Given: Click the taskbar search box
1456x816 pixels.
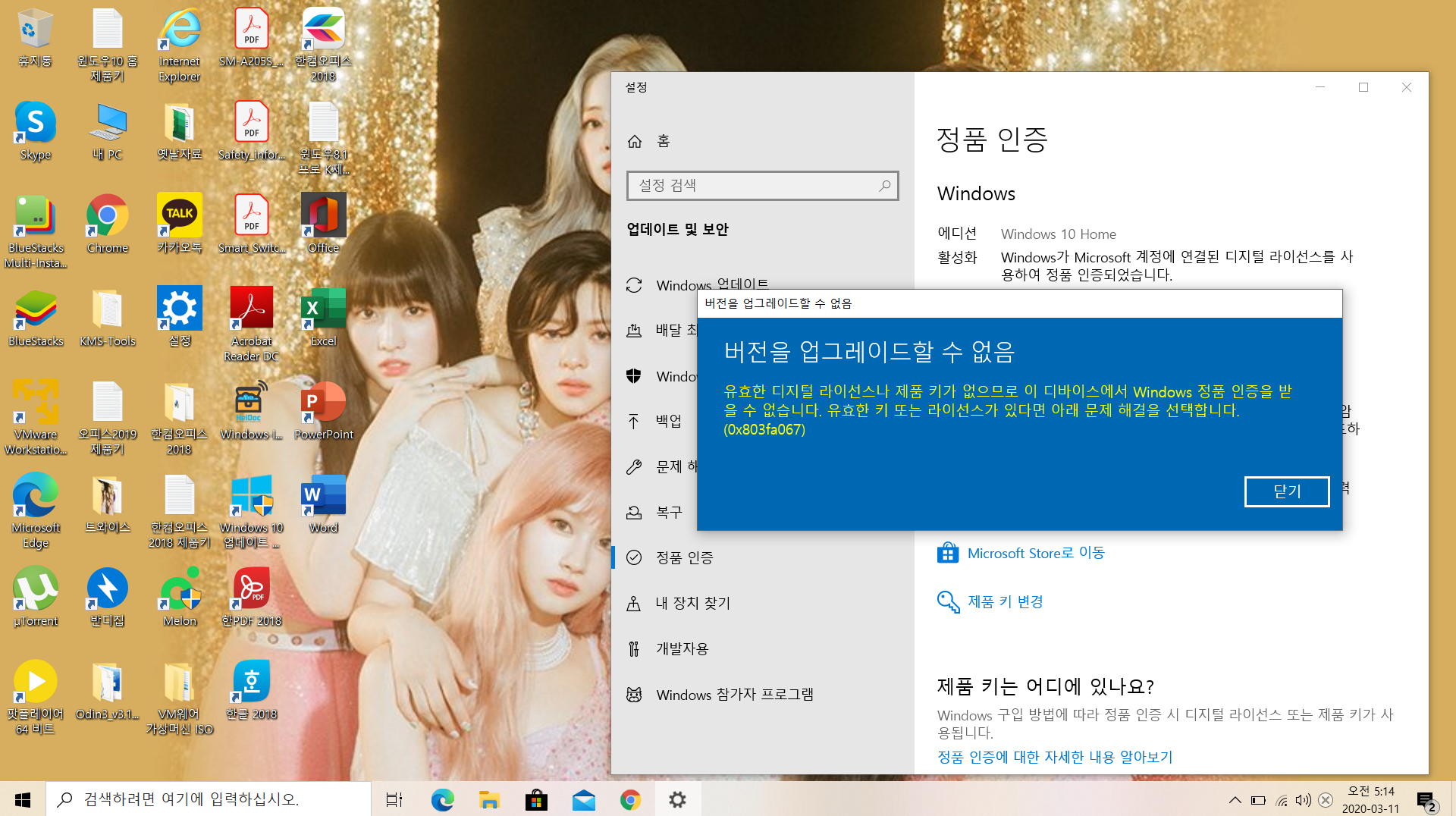Looking at the screenshot, I should [x=209, y=799].
